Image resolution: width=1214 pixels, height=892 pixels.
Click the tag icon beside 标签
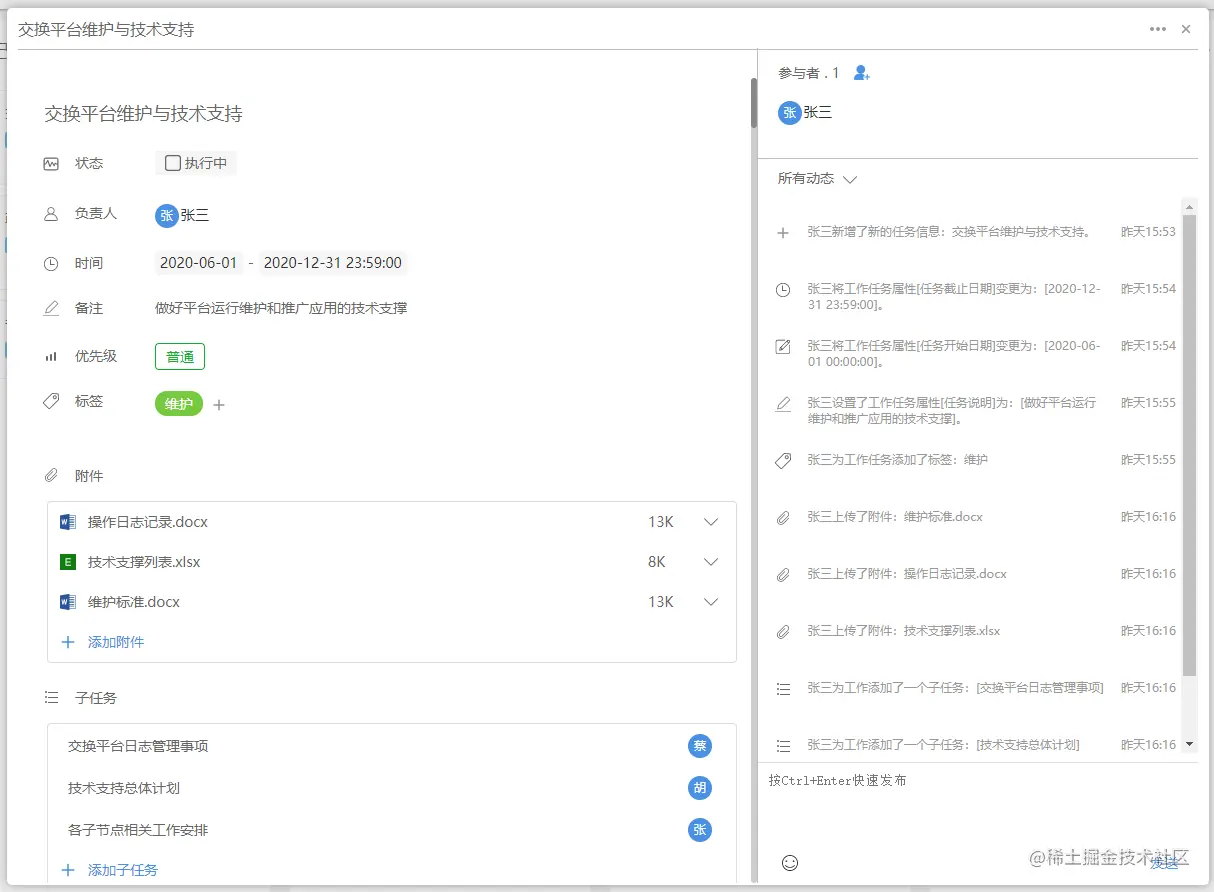[51, 401]
